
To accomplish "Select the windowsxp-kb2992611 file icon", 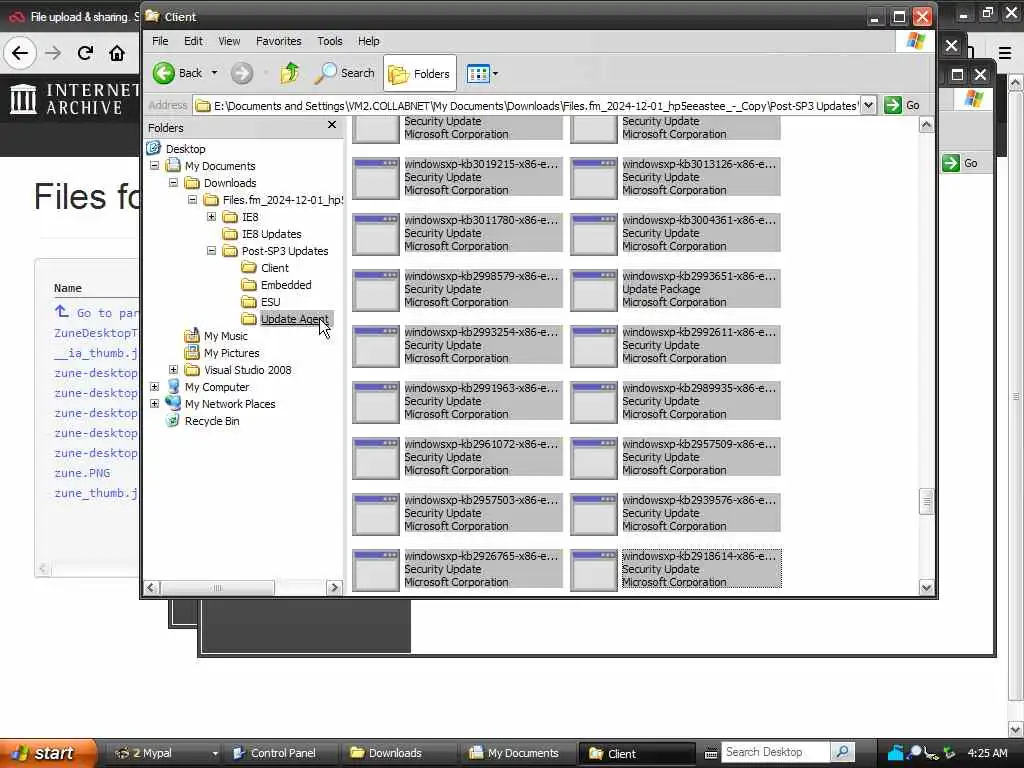I will (x=594, y=346).
